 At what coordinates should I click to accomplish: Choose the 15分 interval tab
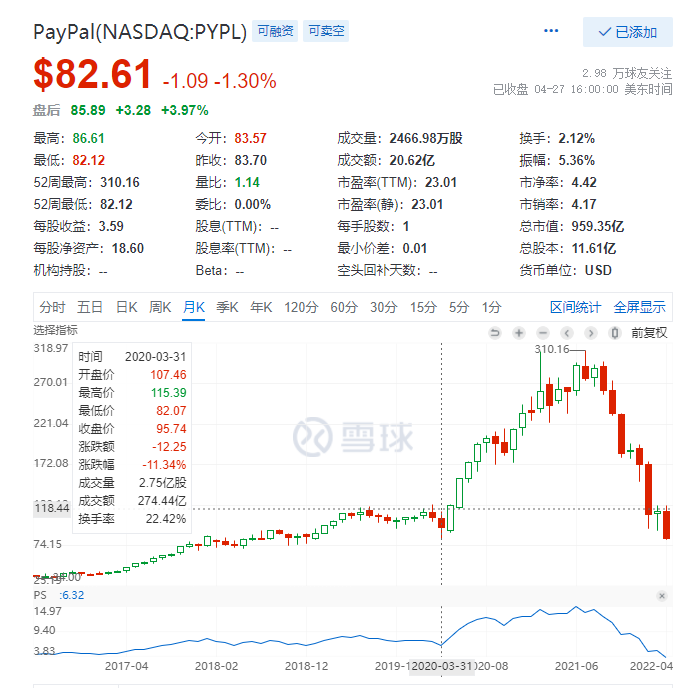423,307
